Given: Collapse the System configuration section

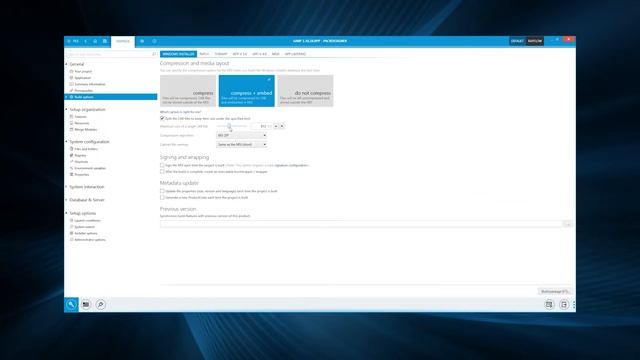Looking at the screenshot, I should pyautogui.click(x=67, y=142).
